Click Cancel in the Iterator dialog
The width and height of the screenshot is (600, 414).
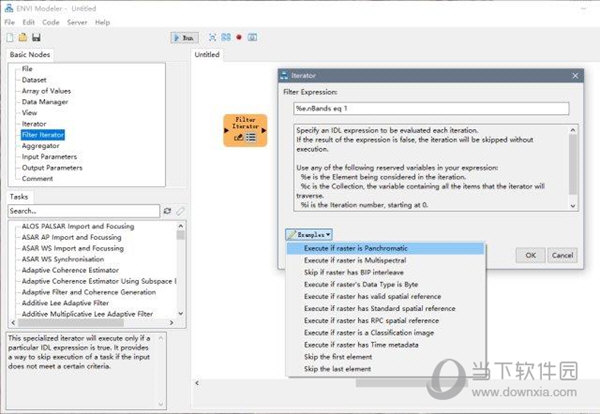(x=562, y=255)
